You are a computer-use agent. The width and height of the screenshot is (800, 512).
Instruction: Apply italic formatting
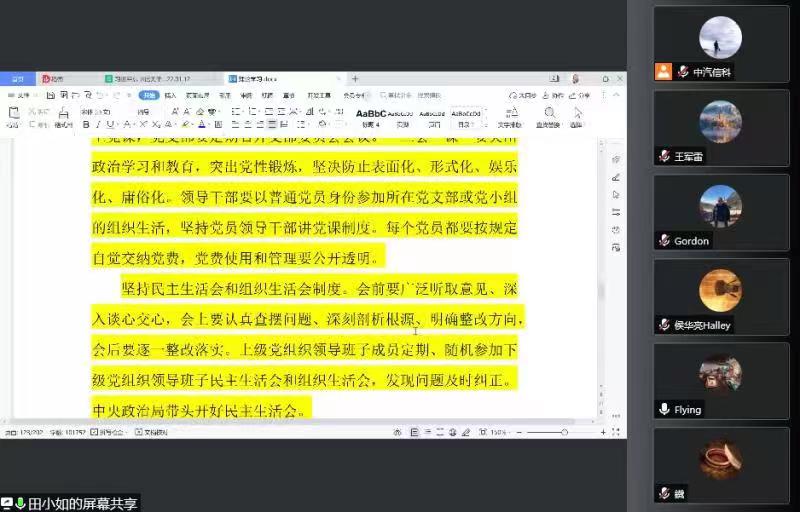click(x=98, y=125)
